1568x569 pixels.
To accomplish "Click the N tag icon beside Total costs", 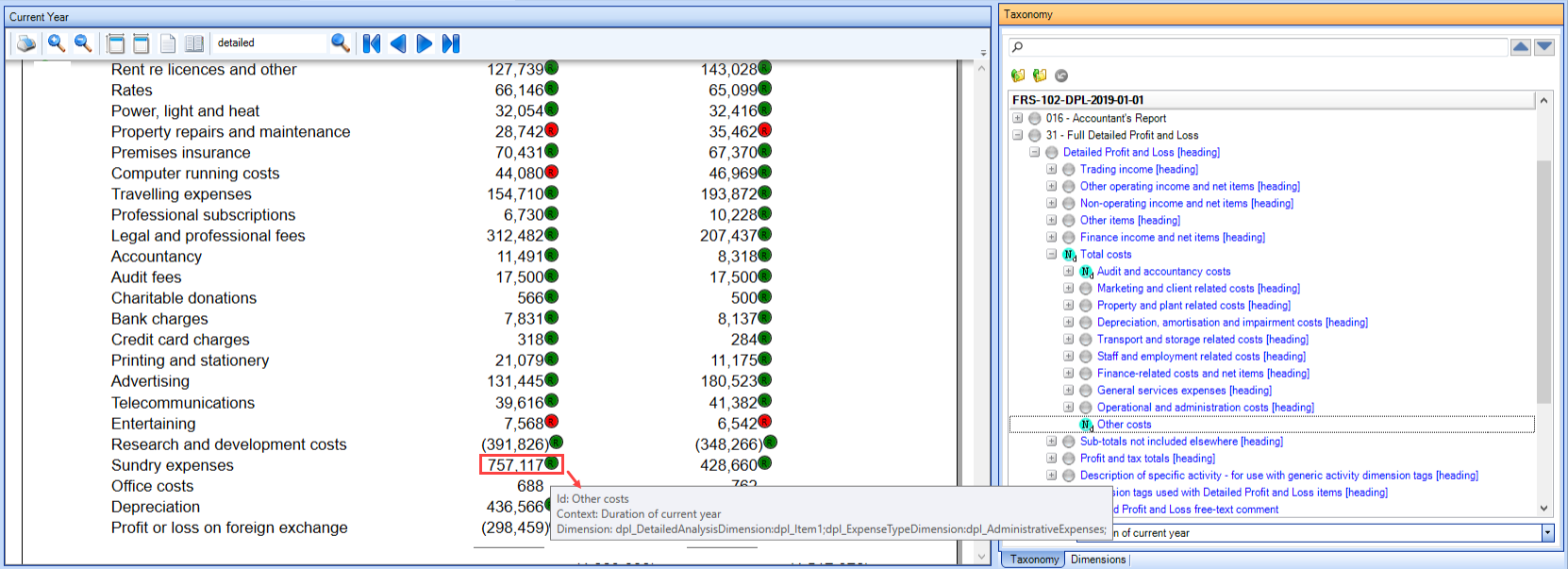I will coord(1069,255).
